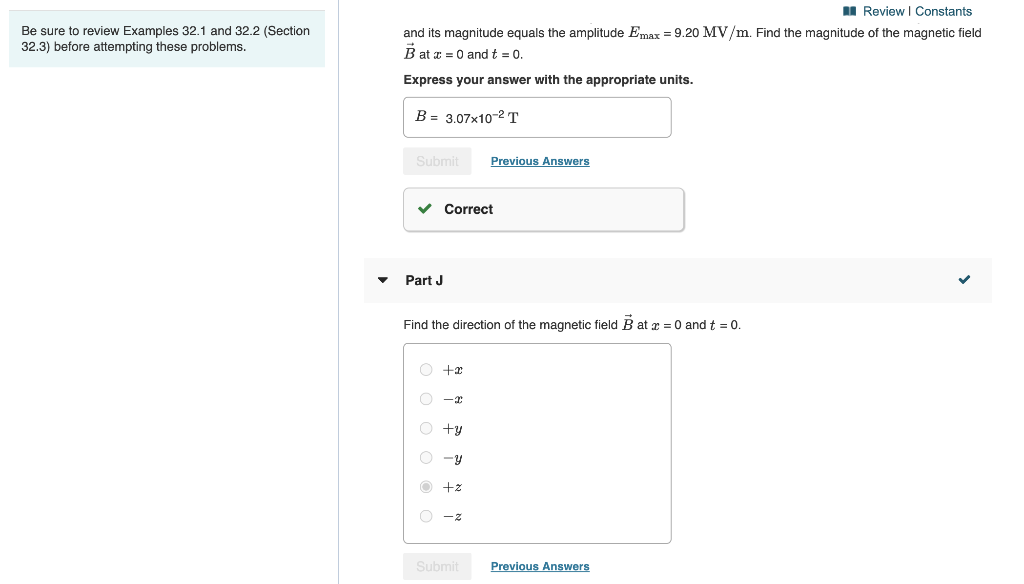Click the black triangle next to Part J

pos(382,281)
